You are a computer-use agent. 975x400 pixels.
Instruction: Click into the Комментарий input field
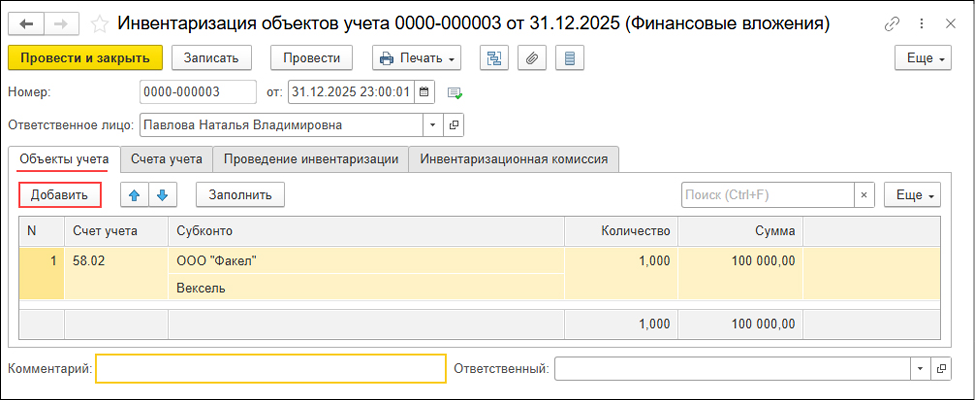[270, 369]
